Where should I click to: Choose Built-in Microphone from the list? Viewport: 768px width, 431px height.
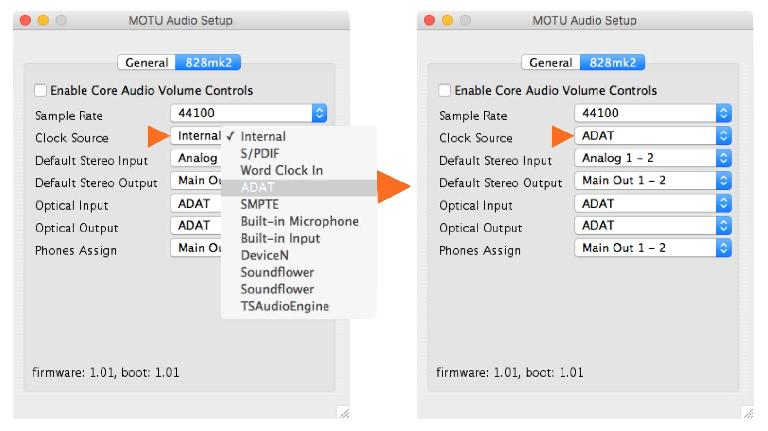299,221
